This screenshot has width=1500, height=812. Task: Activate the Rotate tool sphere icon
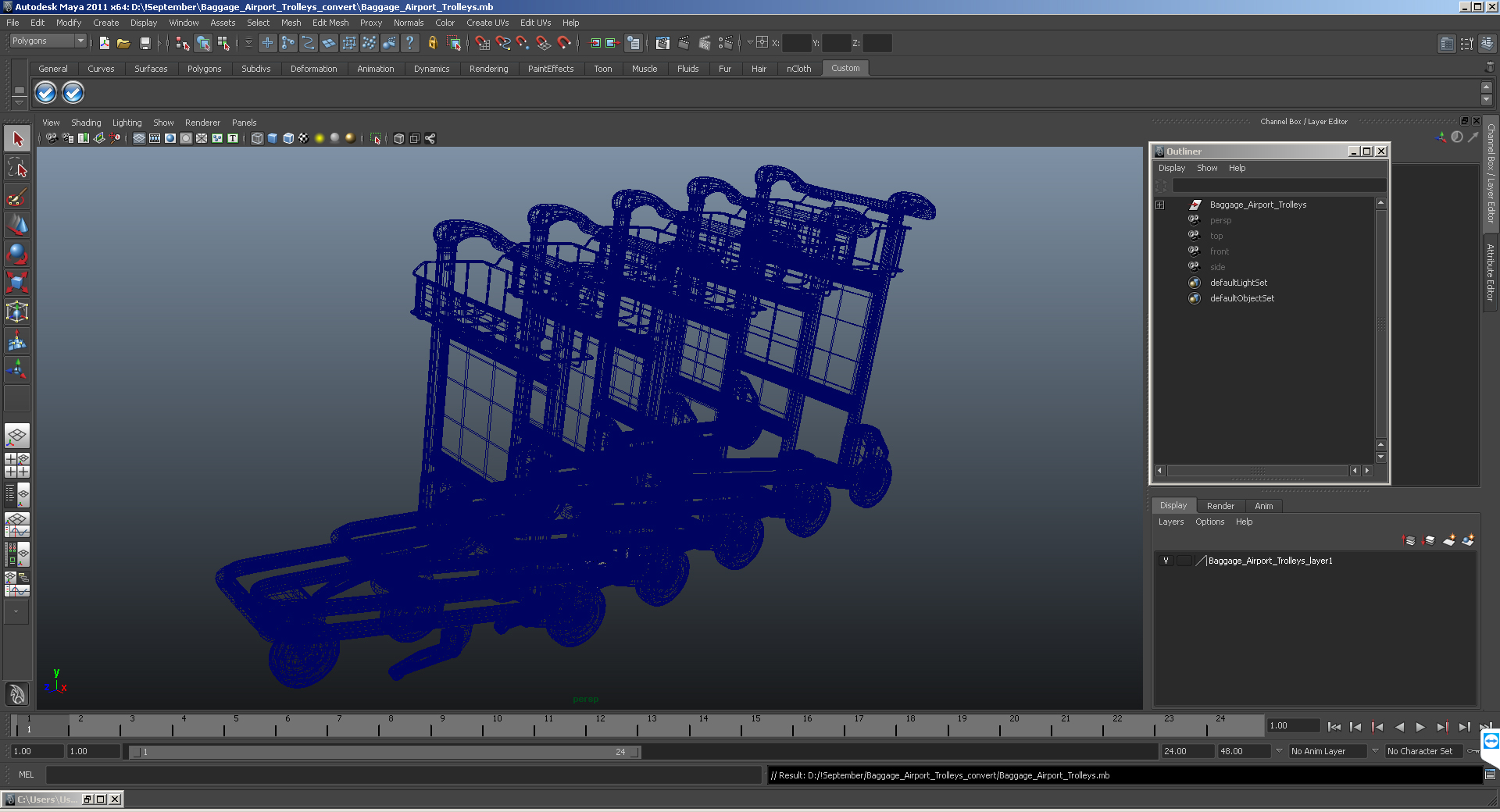(17, 254)
